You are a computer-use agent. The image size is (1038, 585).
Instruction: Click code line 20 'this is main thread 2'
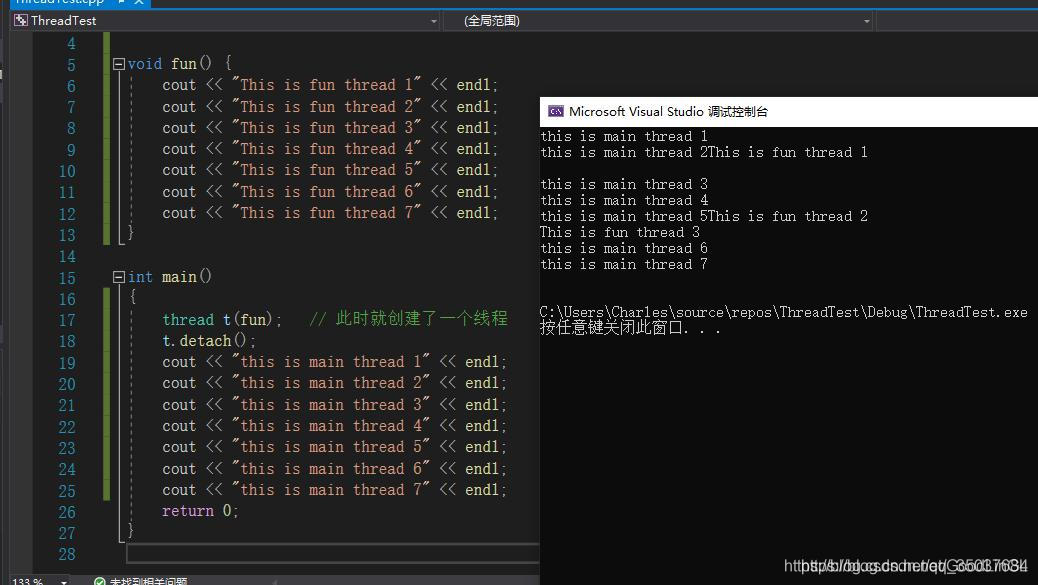pos(334,383)
